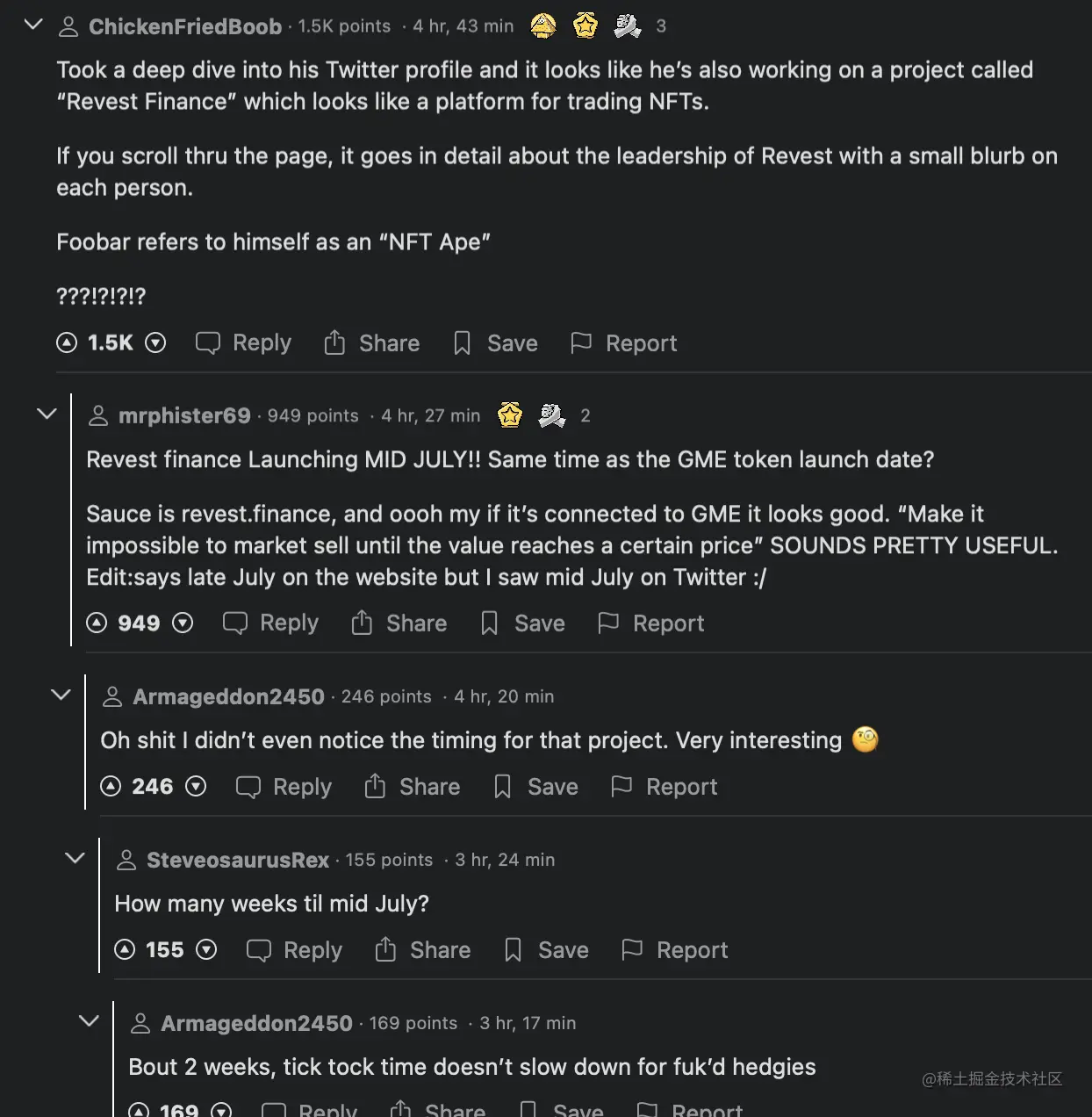Save mrphister69's comment
Image resolution: width=1092 pixels, height=1117 pixels.
tap(522, 623)
